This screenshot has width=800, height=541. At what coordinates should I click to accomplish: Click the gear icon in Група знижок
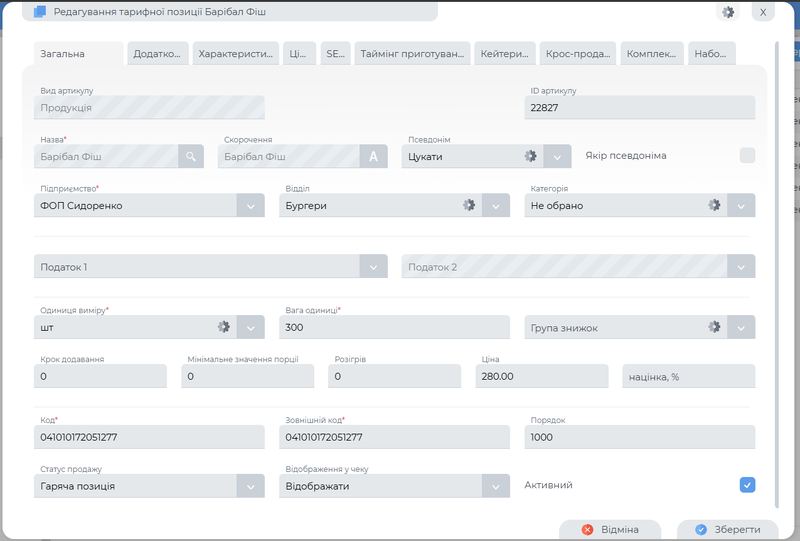click(714, 327)
